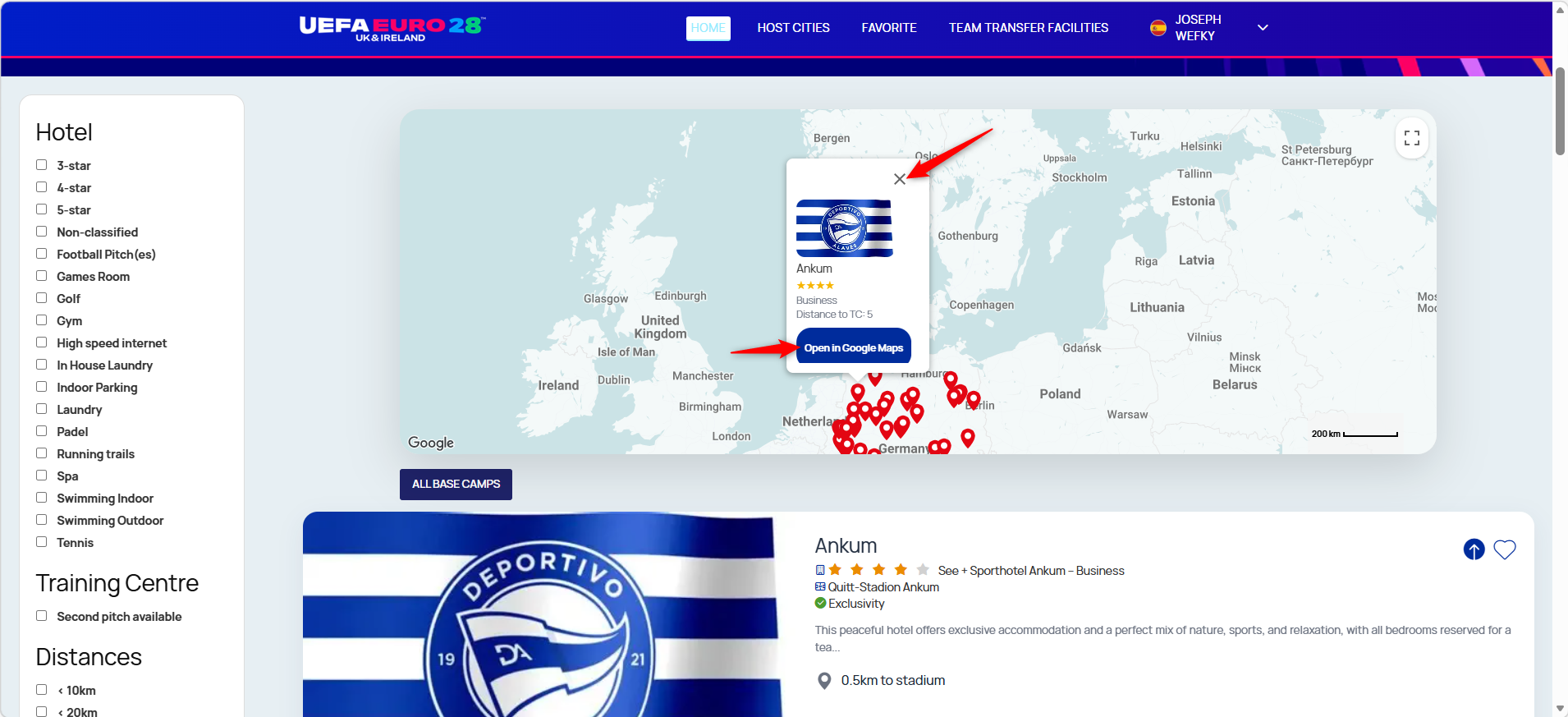1568x717 pixels.
Task: Select the Non-classified filter
Action: coord(42,232)
